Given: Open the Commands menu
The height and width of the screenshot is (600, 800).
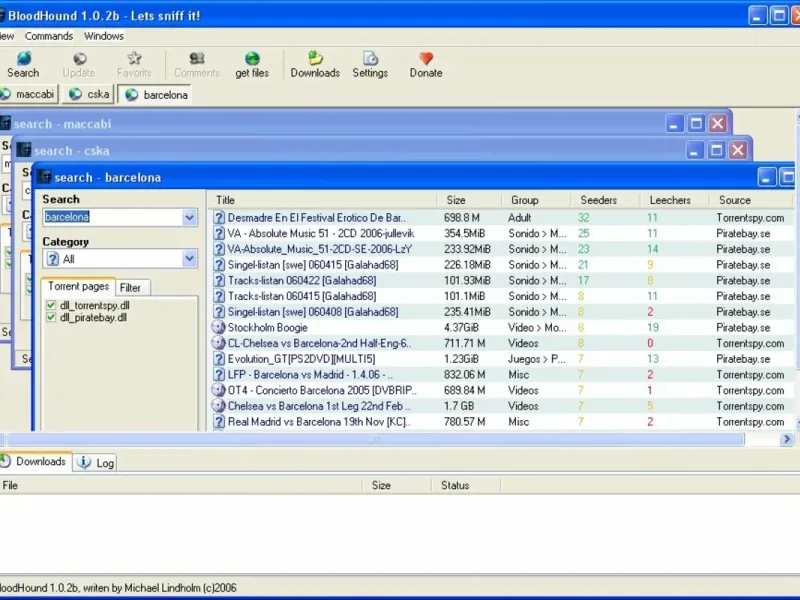Looking at the screenshot, I should pyautogui.click(x=49, y=36).
